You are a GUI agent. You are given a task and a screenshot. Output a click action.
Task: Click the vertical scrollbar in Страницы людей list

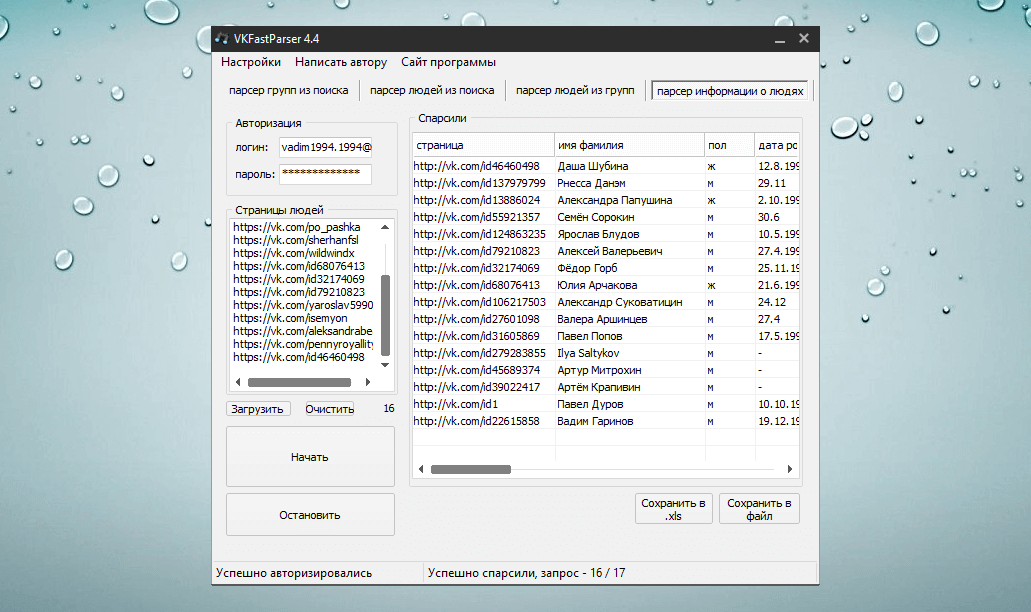pos(386,315)
